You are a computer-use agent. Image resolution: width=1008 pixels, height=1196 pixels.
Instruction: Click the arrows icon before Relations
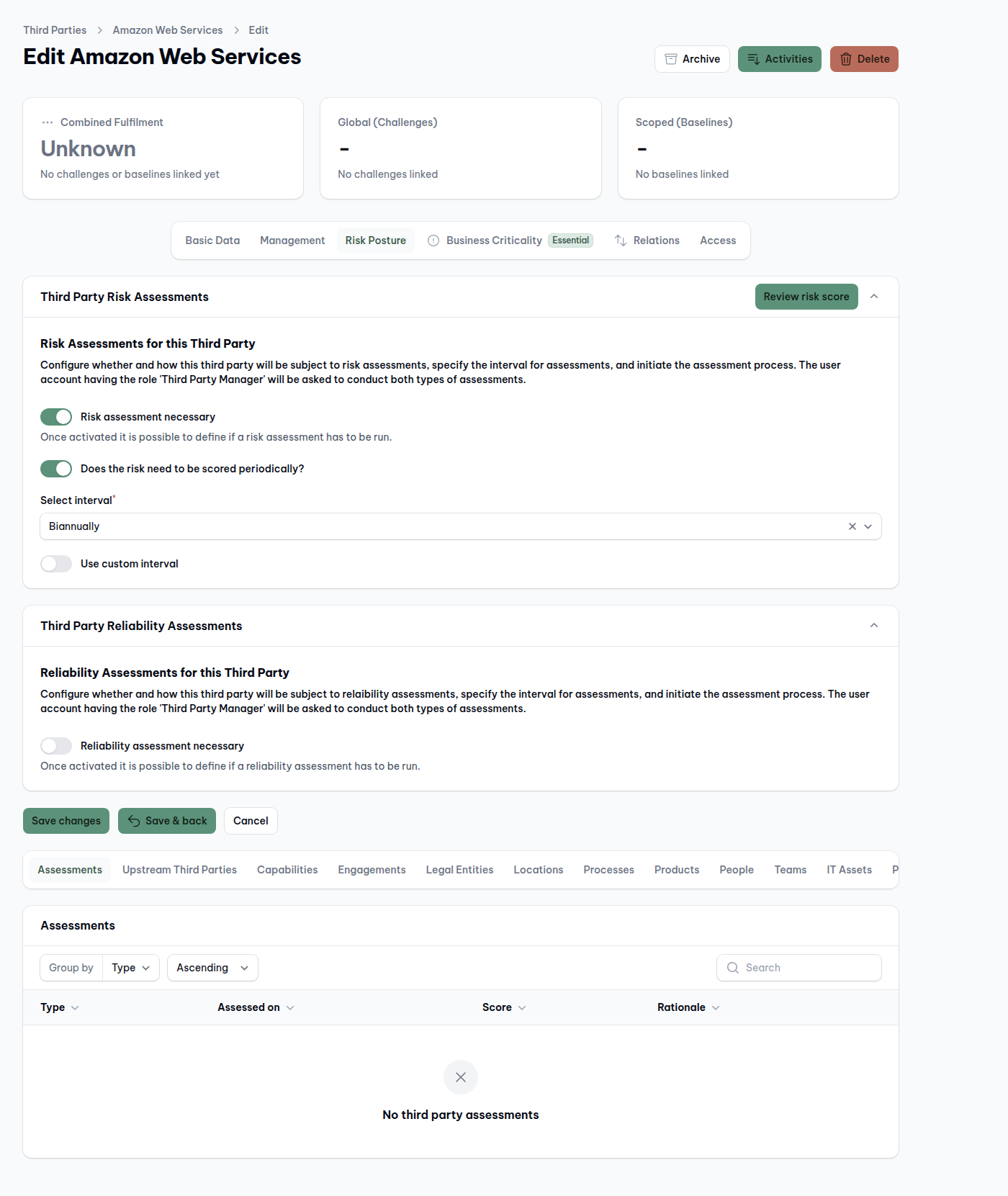tap(621, 240)
